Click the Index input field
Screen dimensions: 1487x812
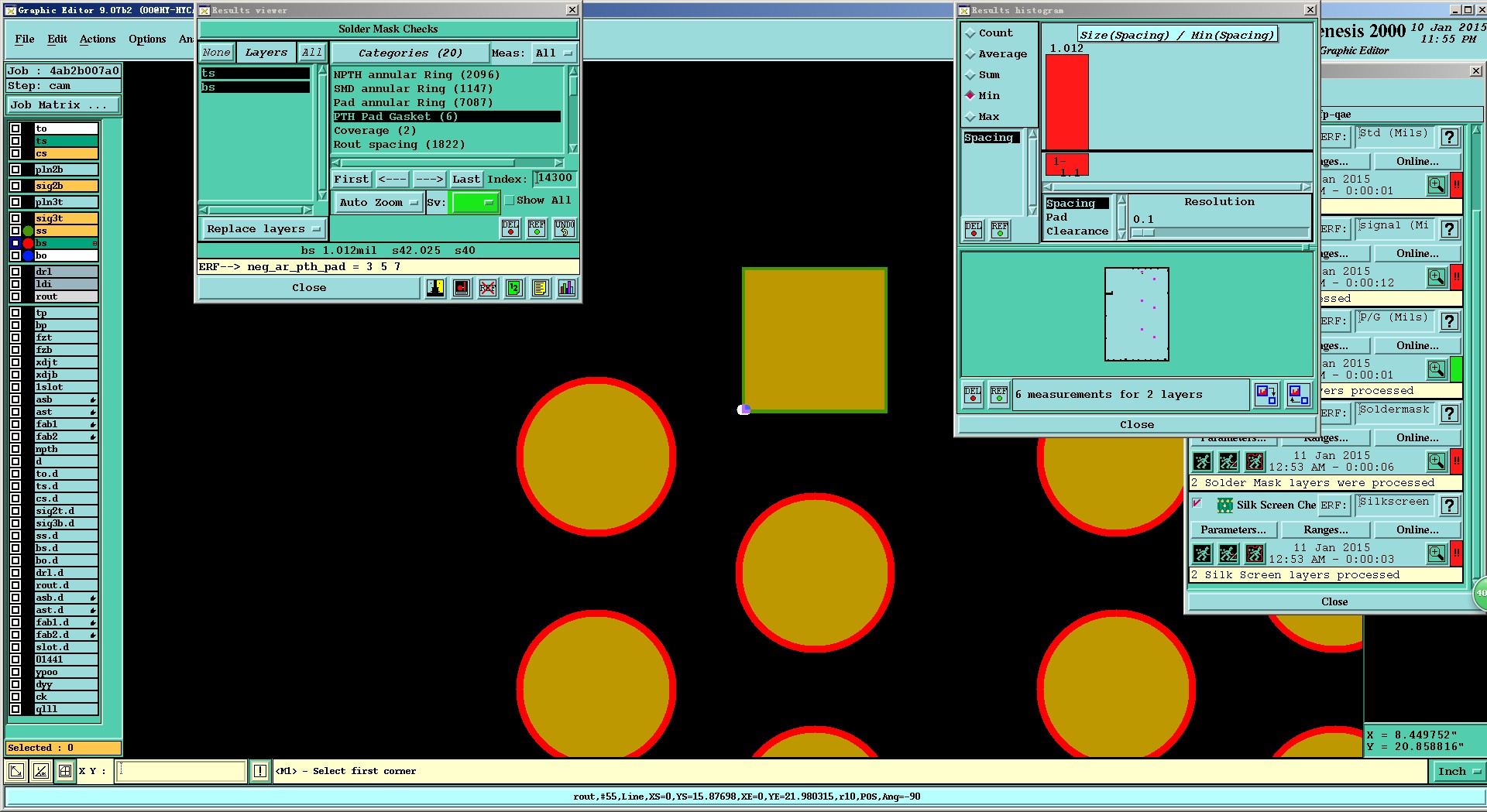click(555, 179)
